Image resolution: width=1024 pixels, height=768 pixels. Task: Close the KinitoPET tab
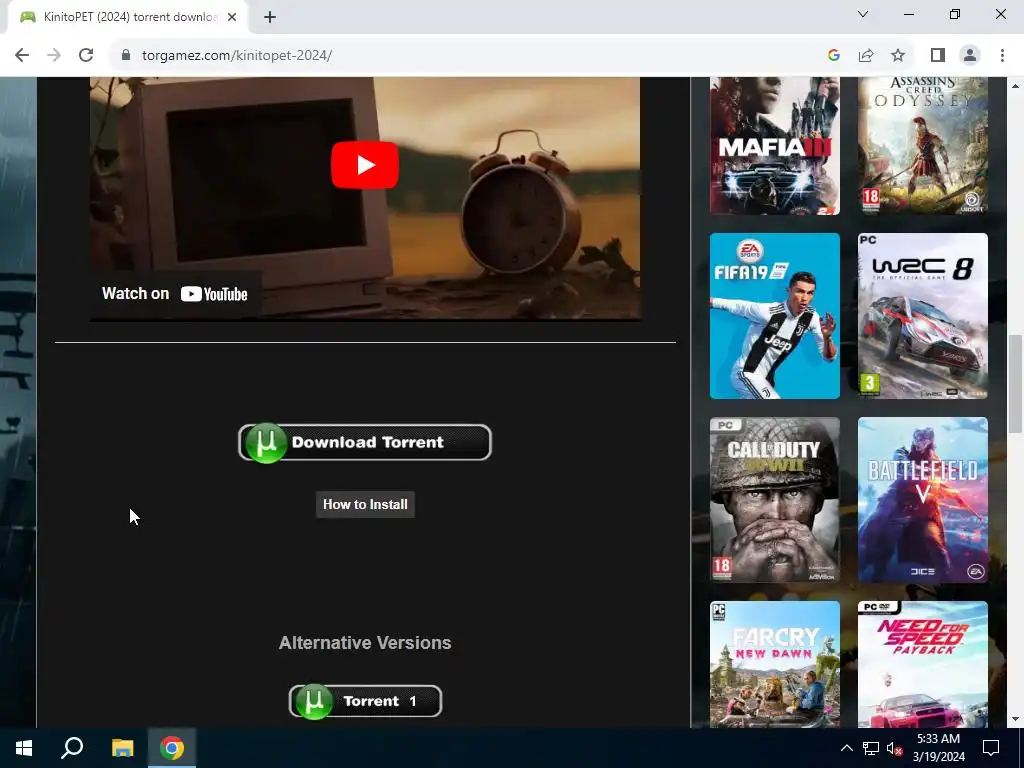232,18
